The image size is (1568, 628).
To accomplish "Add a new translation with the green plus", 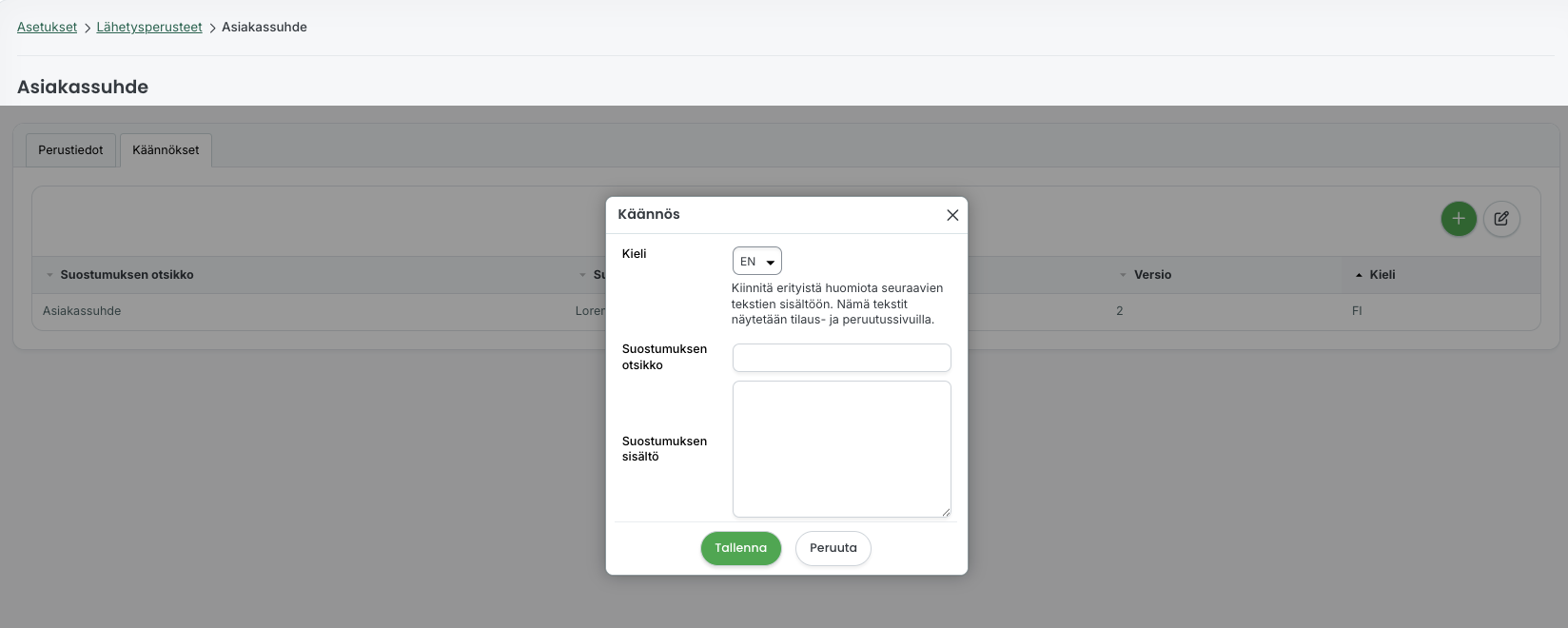I will (1459, 219).
